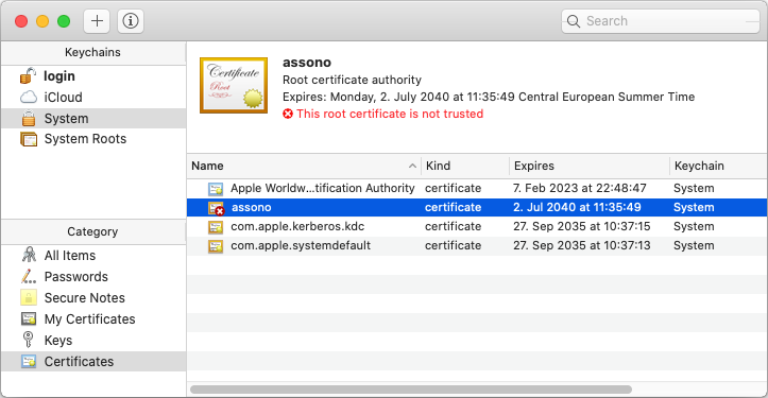
Task: Show All Items category
Action: pos(94,256)
